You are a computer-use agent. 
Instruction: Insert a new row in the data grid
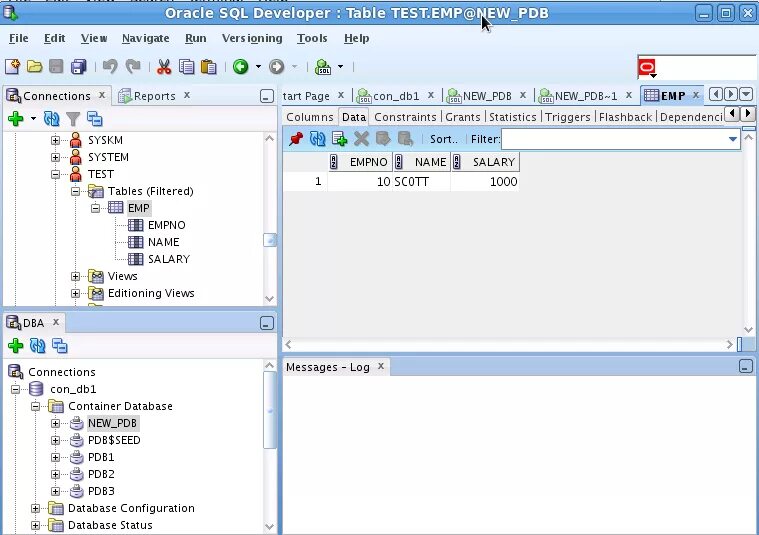click(339, 139)
